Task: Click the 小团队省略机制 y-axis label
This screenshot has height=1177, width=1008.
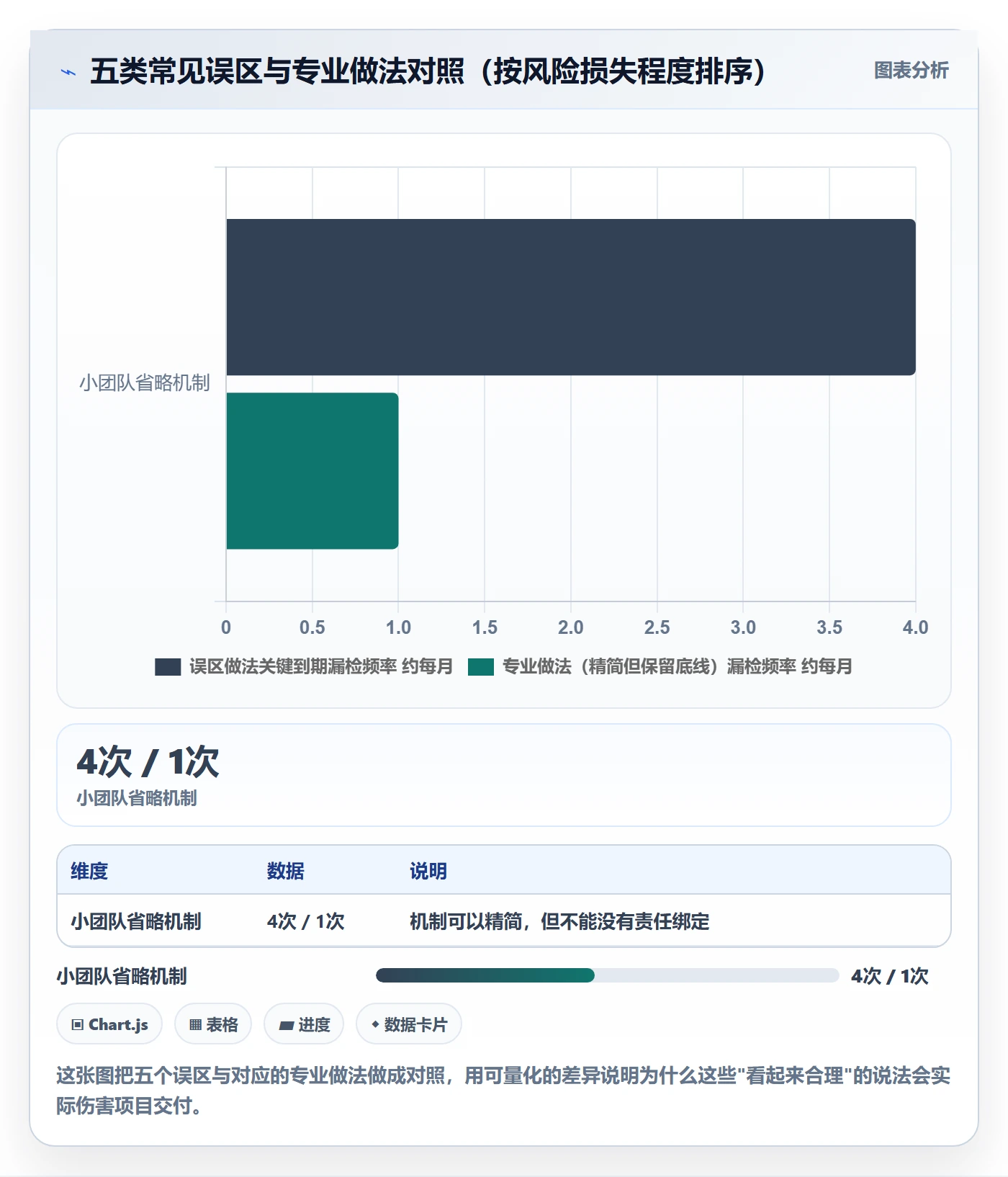Action: [145, 383]
